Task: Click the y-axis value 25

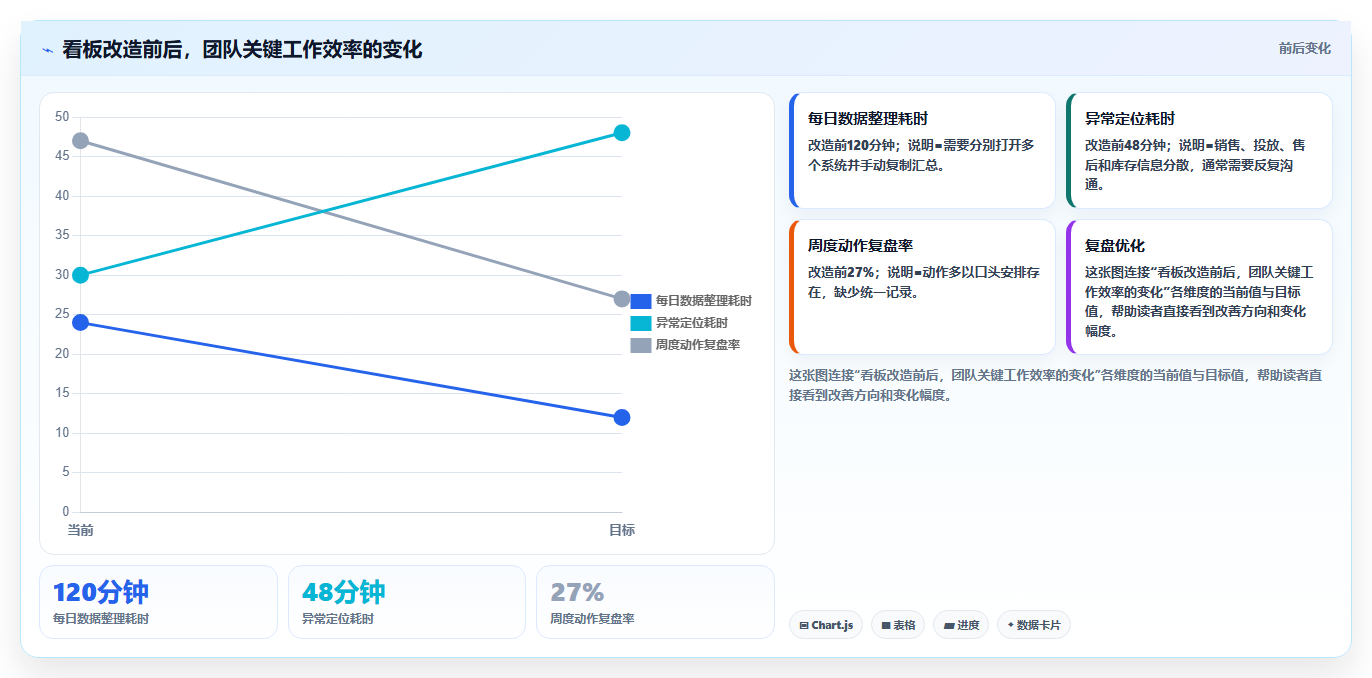Action: 62,314
